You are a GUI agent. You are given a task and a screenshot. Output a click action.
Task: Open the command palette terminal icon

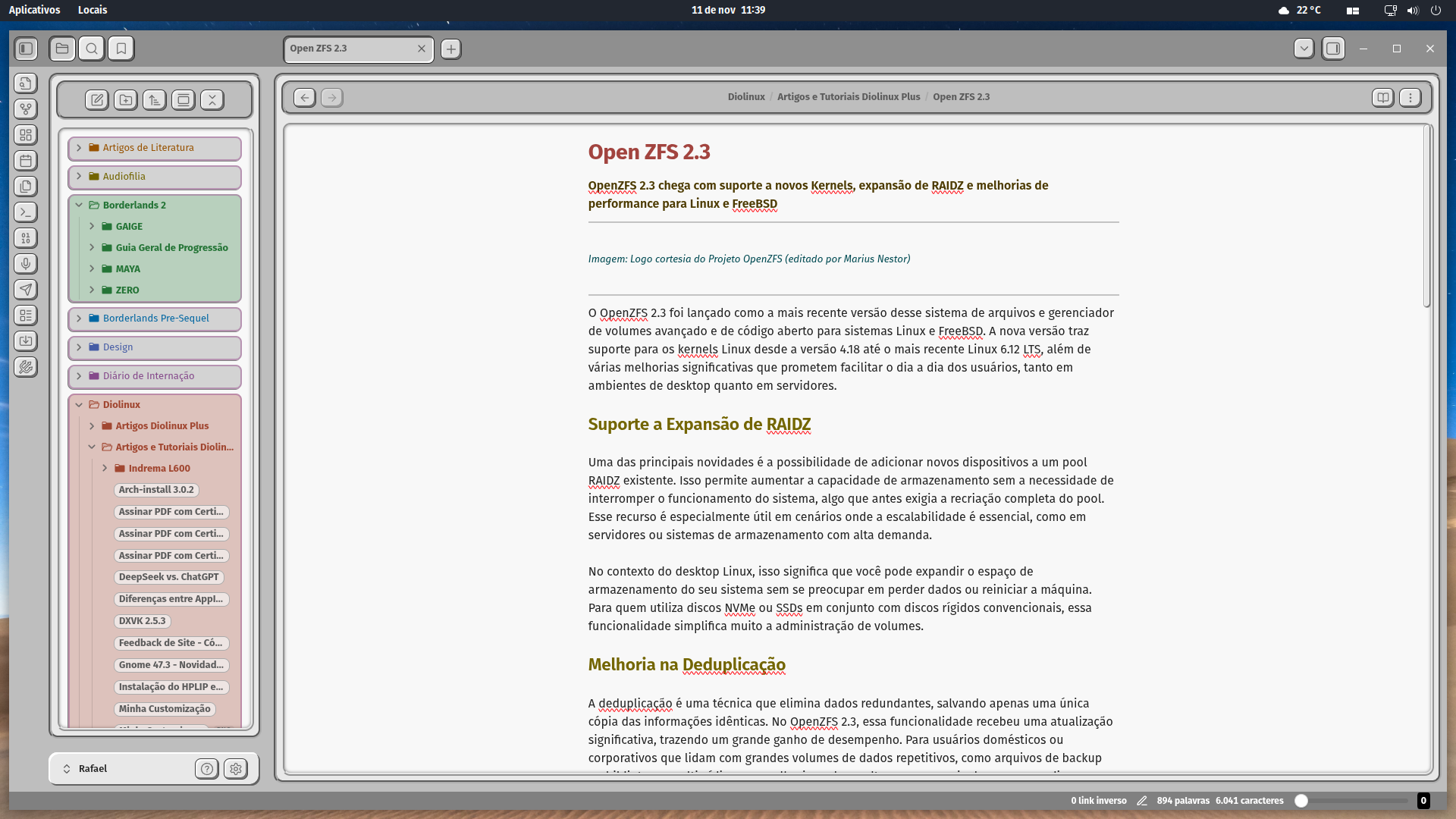coord(26,212)
